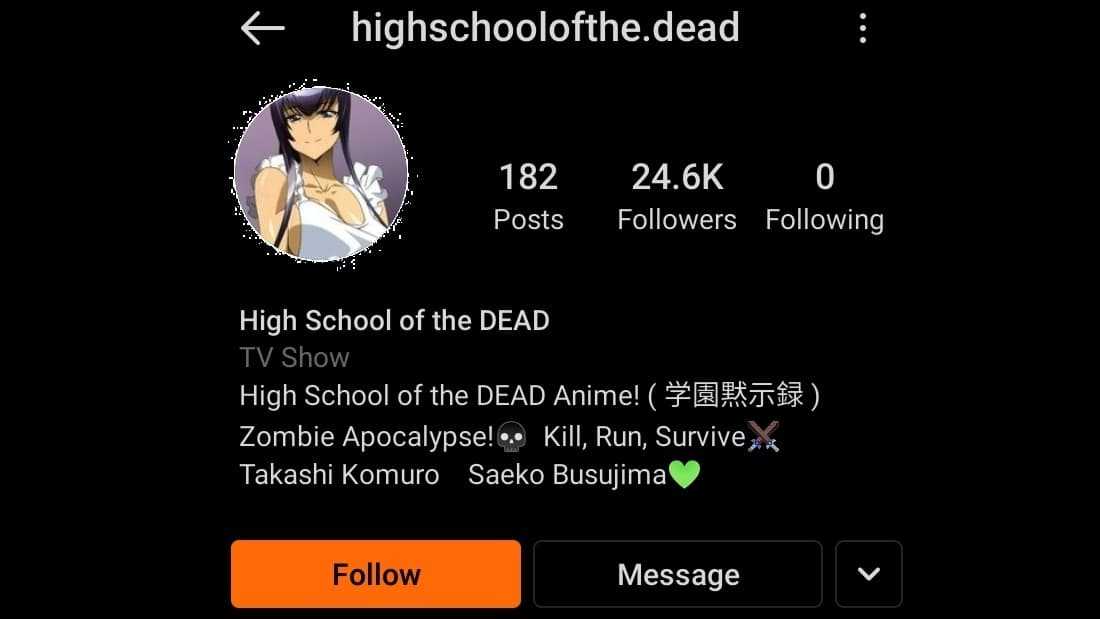Image resolution: width=1100 pixels, height=619 pixels.
Task: Tap the High School of the DEAD name
Action: pos(394,321)
